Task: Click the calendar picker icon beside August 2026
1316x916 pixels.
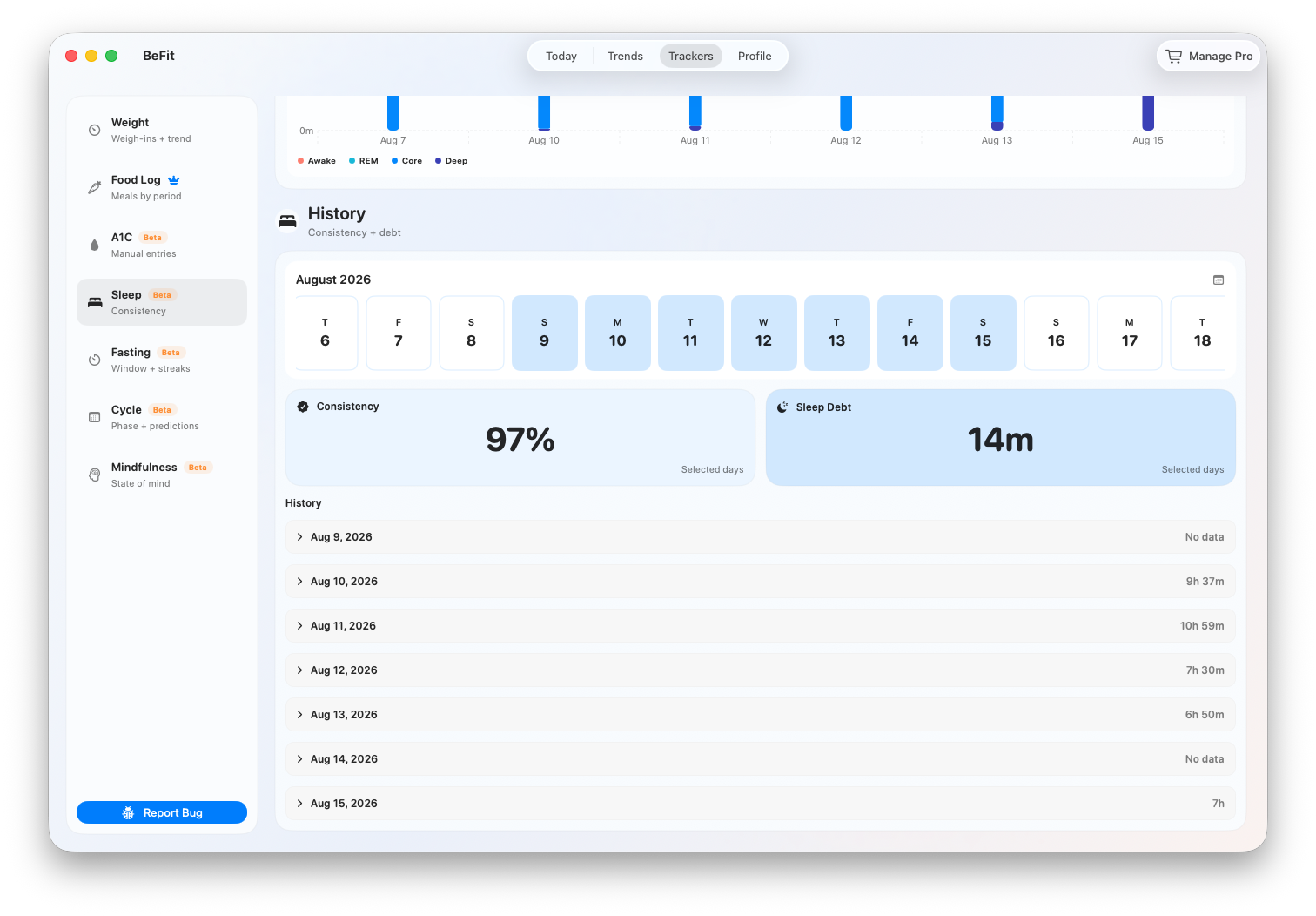Action: click(1219, 280)
